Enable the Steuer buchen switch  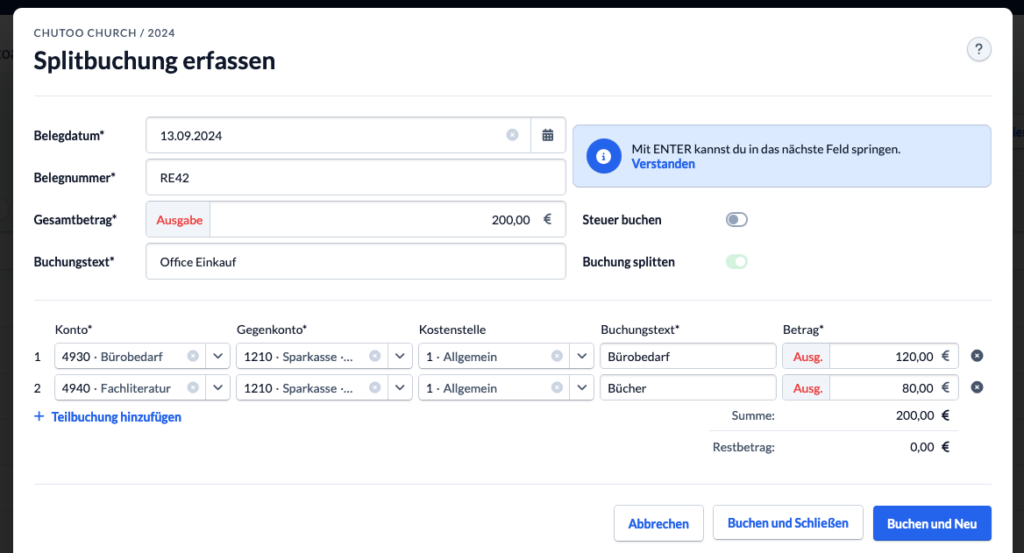pyautogui.click(x=737, y=219)
